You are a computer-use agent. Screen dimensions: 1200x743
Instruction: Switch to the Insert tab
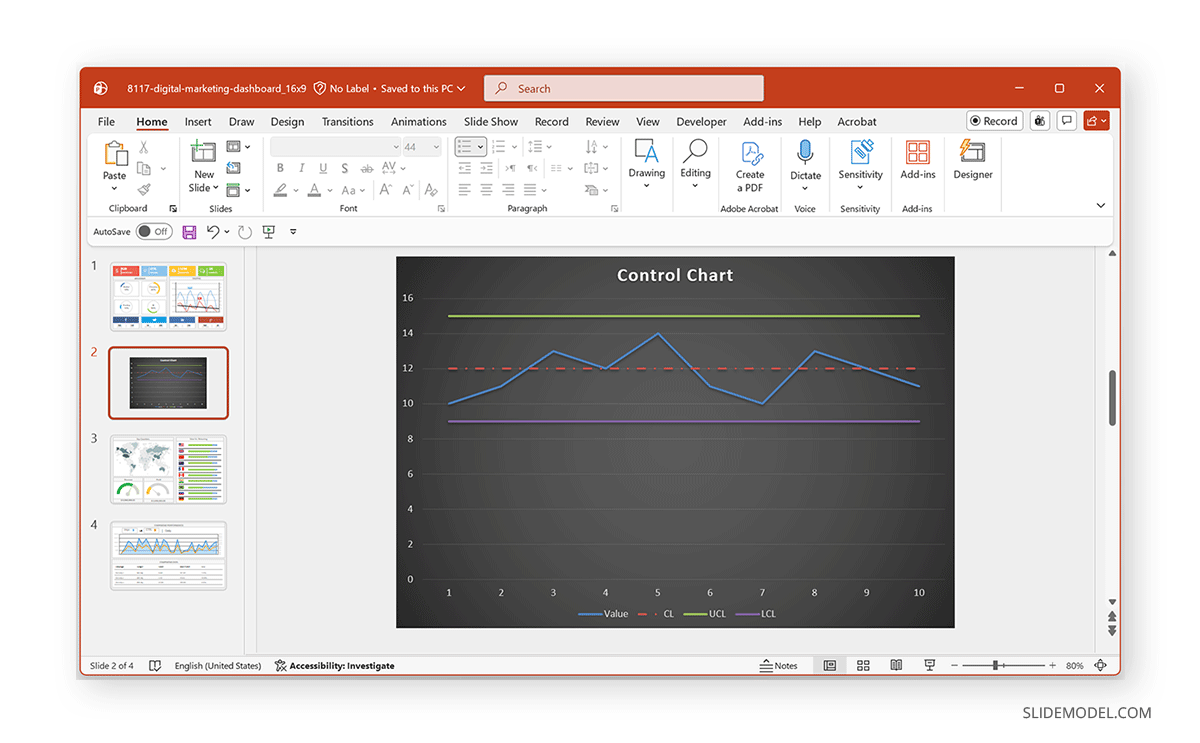tap(198, 122)
